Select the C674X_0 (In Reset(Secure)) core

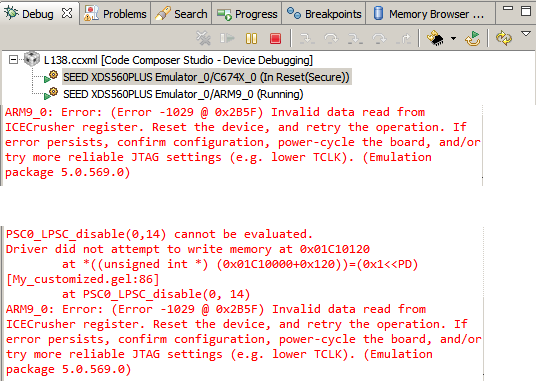(206, 77)
